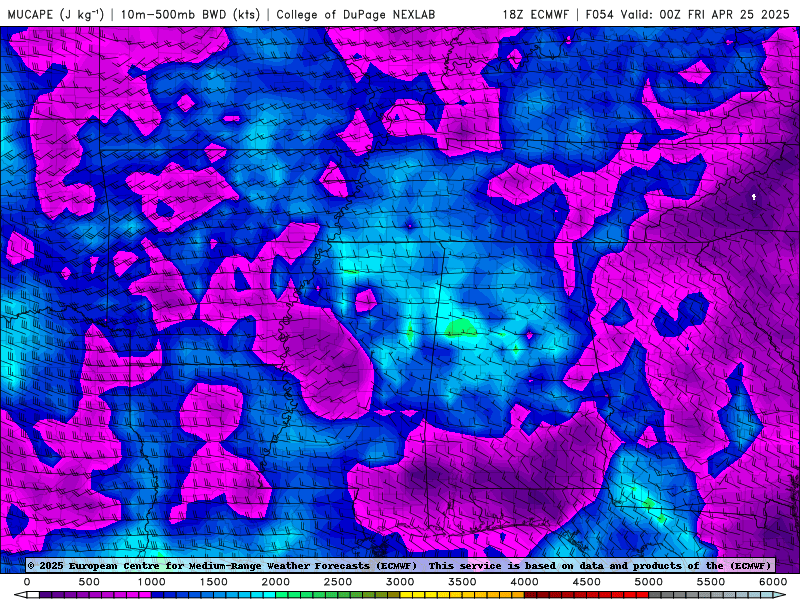This screenshot has width=800, height=600.
Task: Click the 4000 value on the color scale
Action: coord(524,582)
